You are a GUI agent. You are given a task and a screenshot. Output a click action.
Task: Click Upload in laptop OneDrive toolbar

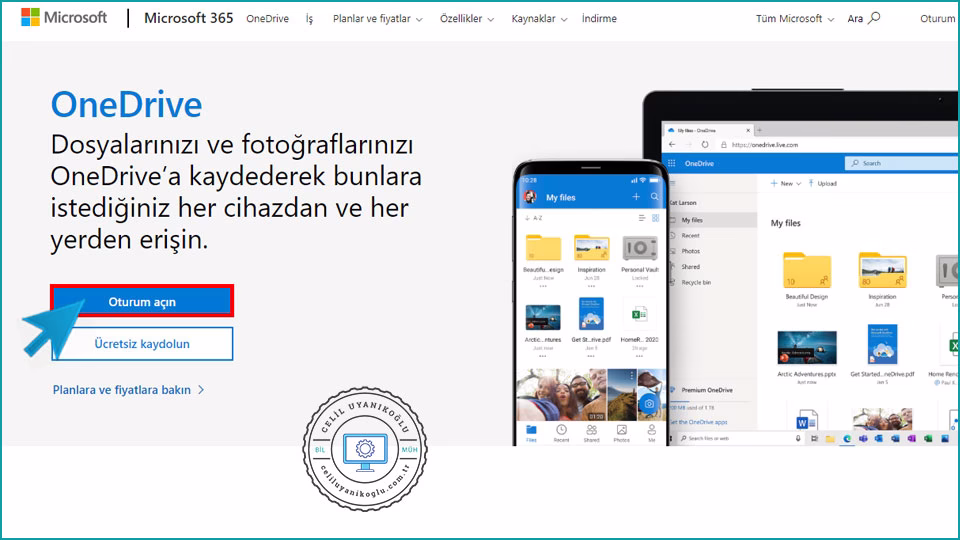pyautogui.click(x=822, y=183)
